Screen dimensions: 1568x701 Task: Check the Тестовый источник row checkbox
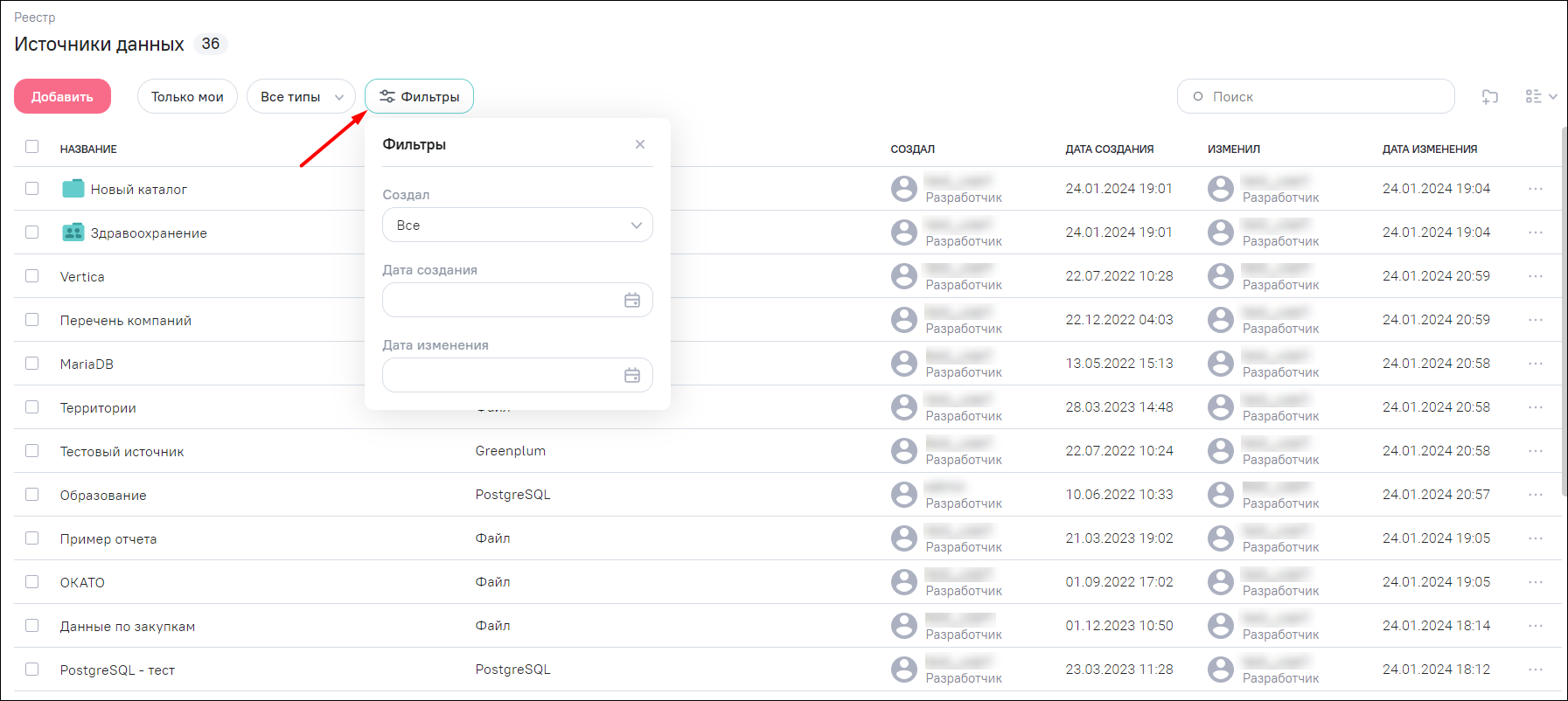click(x=32, y=451)
